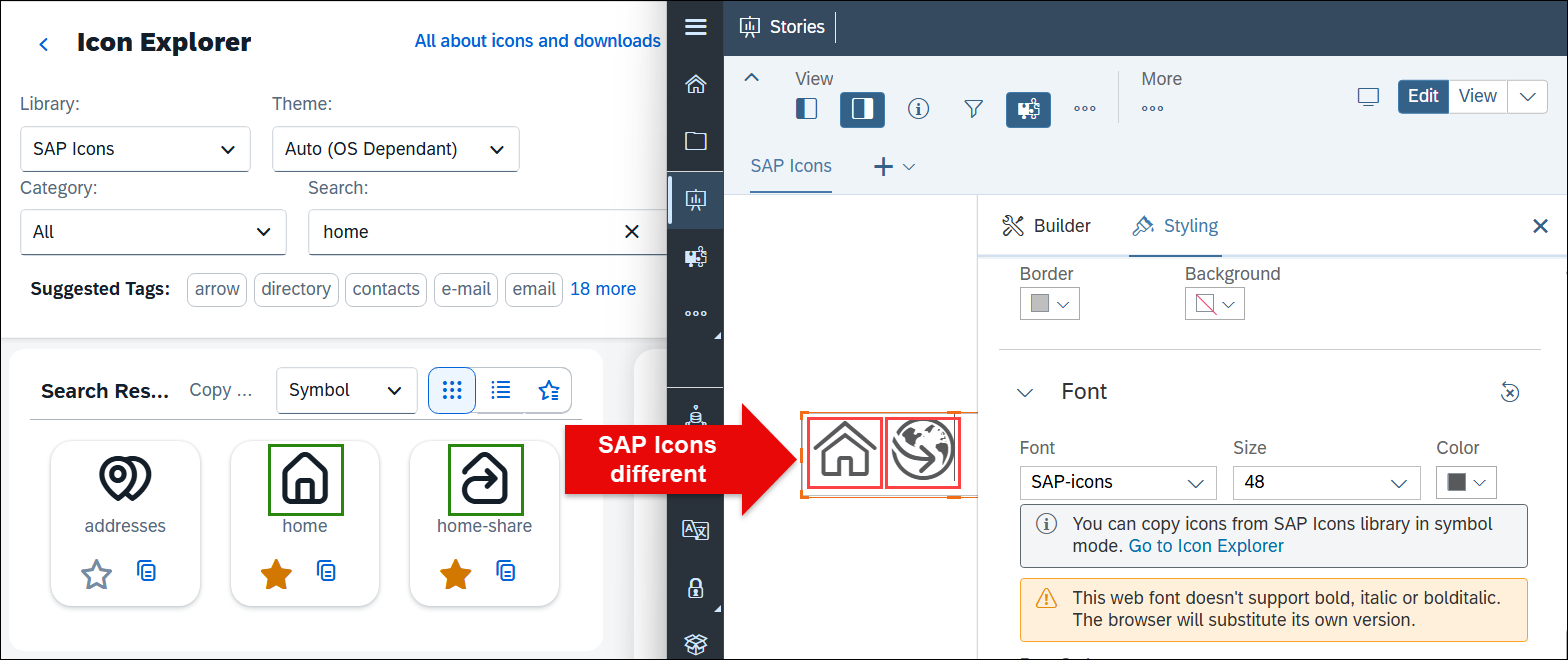The width and height of the screenshot is (1568, 660).
Task: Copy the home-share icon symbol
Action: [x=507, y=572]
